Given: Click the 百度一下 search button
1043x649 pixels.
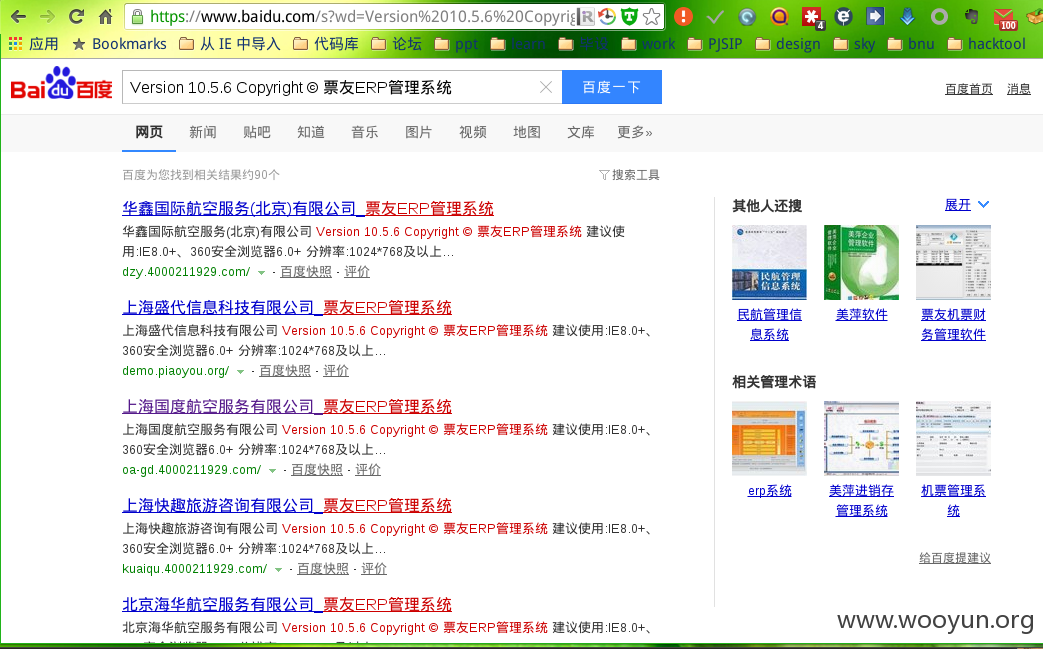Looking at the screenshot, I should click(x=612, y=87).
